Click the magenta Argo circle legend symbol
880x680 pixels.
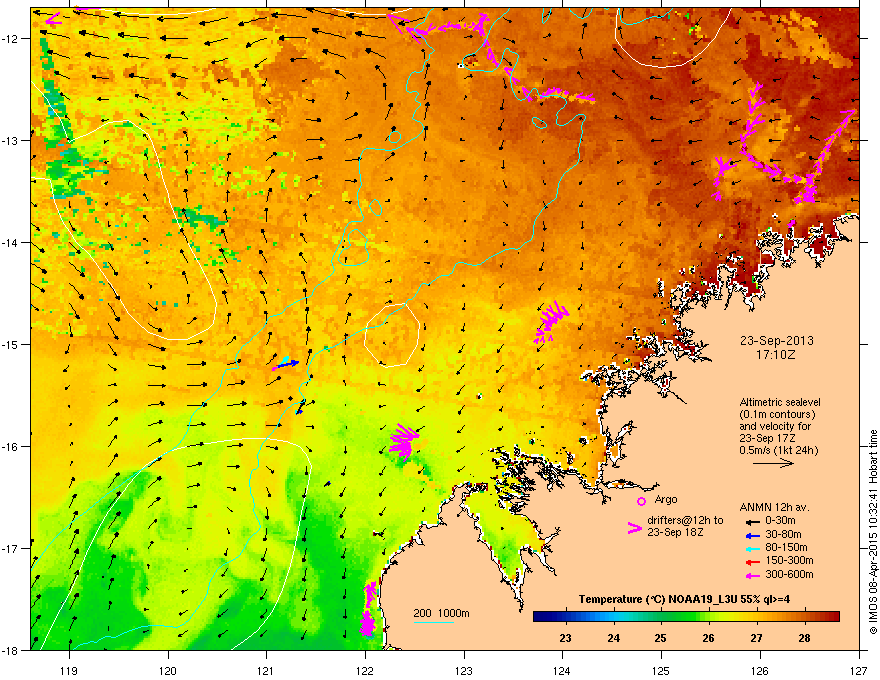click(641, 501)
